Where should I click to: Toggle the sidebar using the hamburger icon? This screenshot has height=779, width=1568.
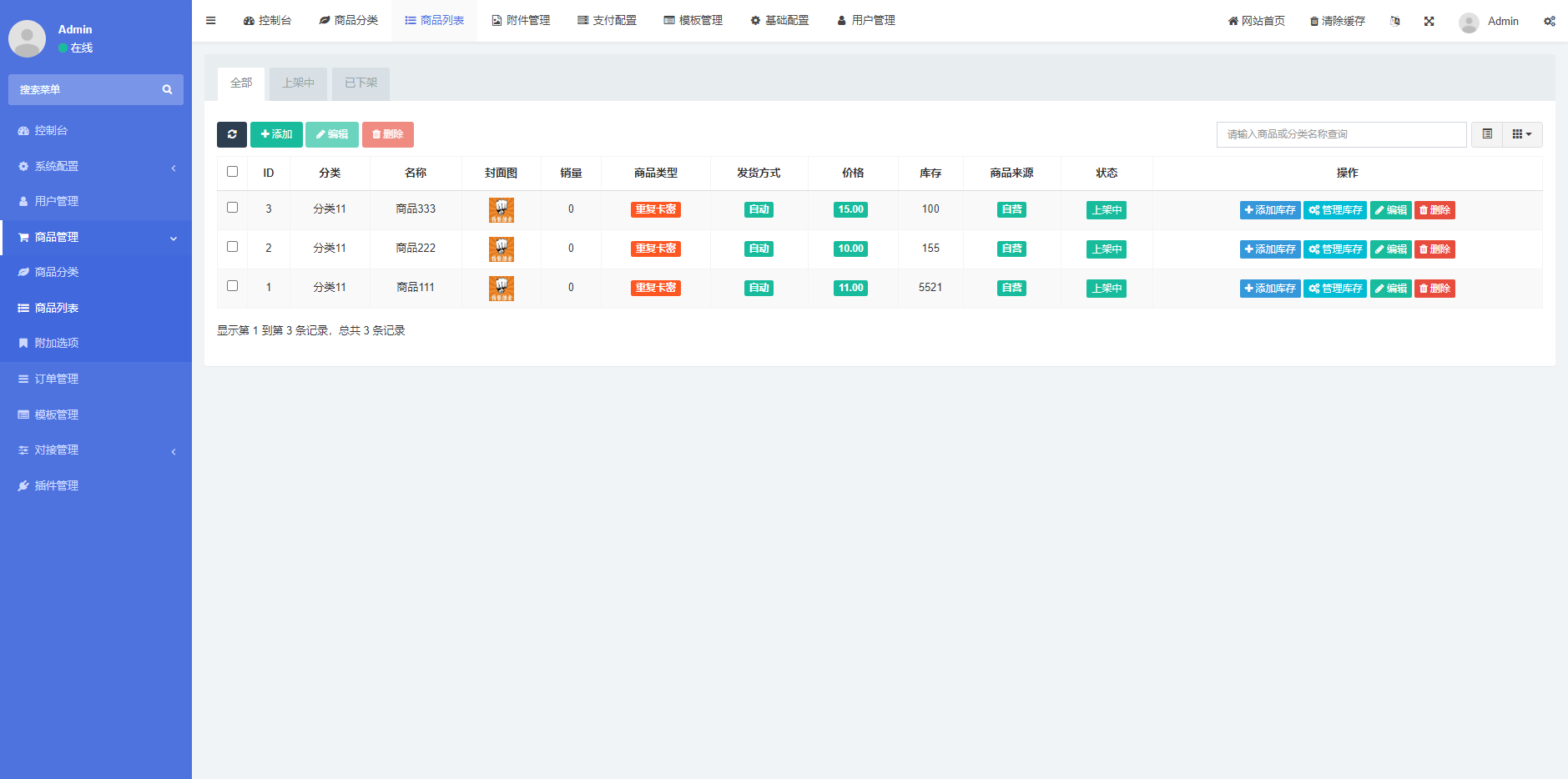click(210, 20)
